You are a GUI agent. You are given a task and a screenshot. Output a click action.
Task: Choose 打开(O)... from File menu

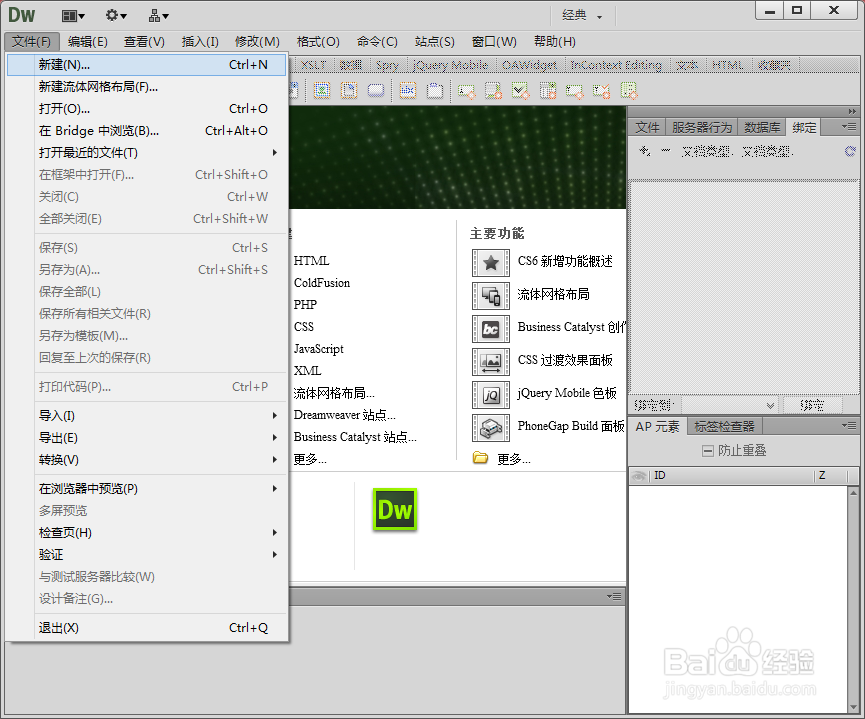coord(147,109)
